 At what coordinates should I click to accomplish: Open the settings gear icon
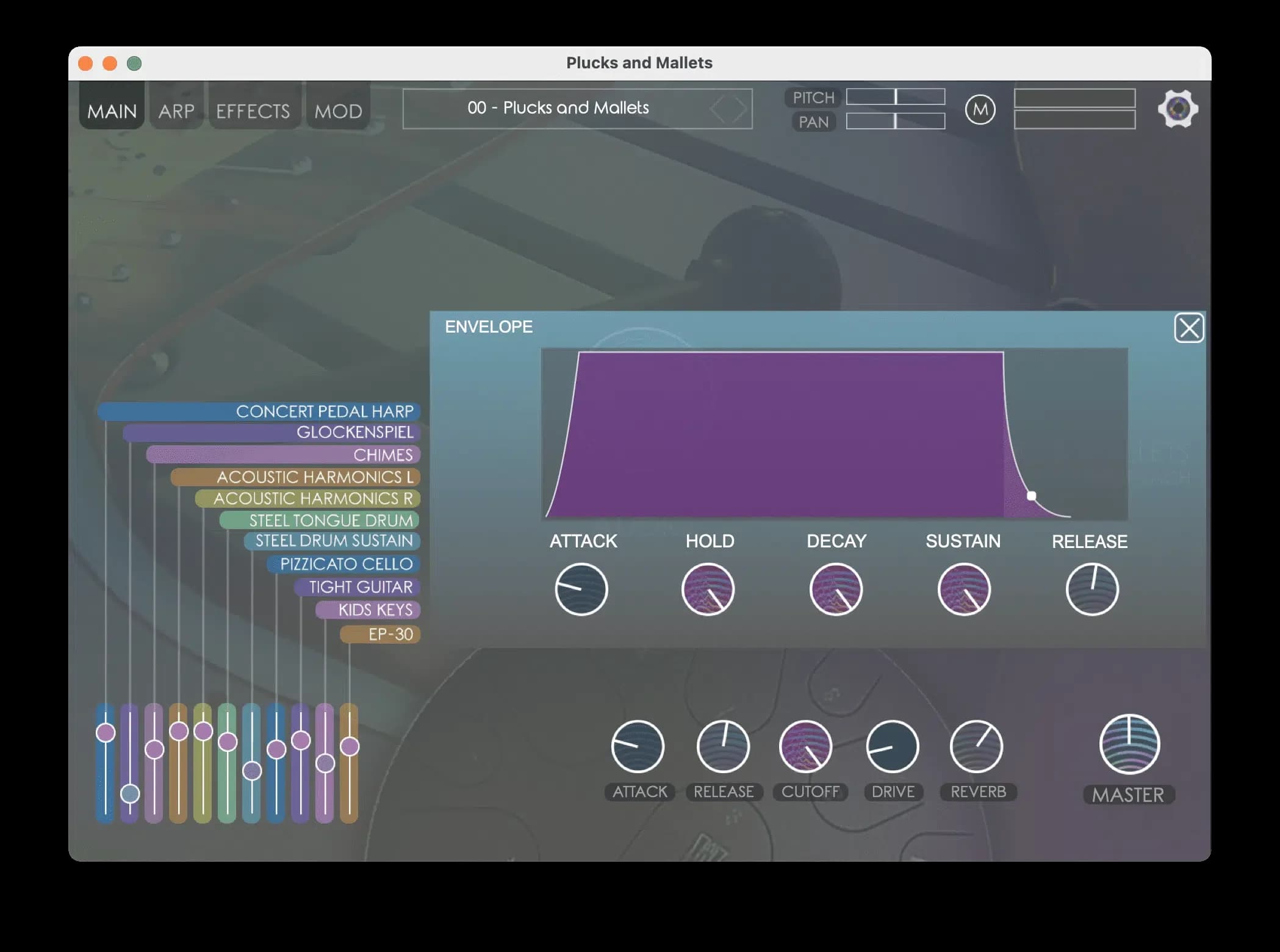pos(1178,108)
